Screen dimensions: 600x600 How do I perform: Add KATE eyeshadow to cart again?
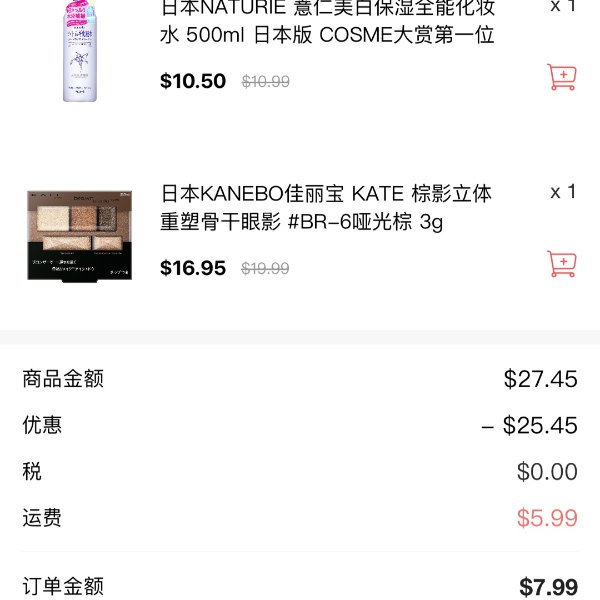561,264
